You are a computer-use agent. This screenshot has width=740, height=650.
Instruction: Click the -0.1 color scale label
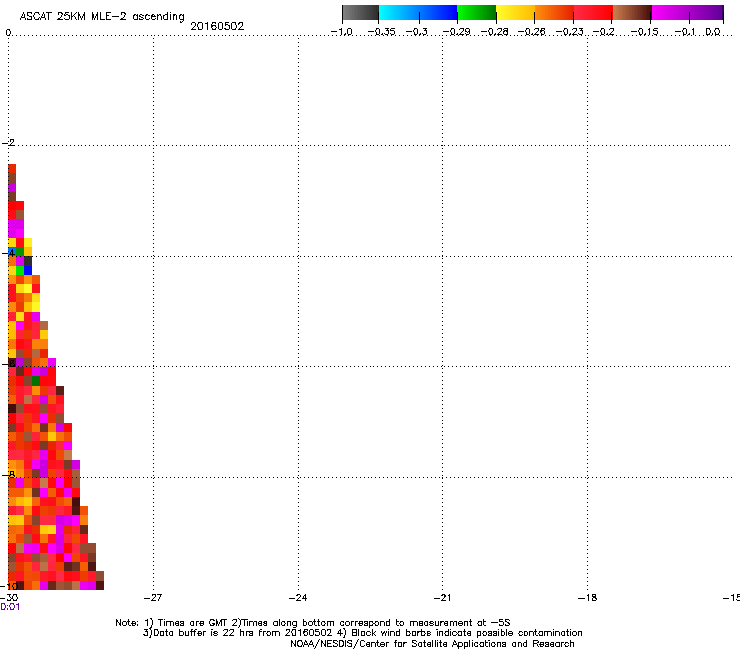click(685, 32)
